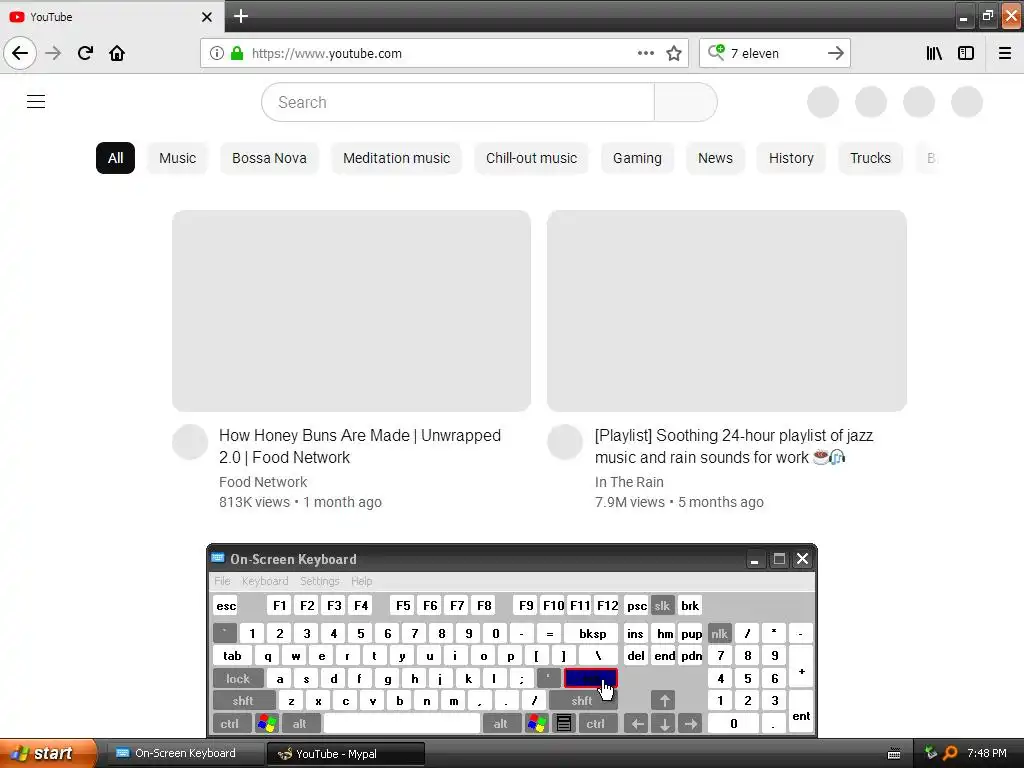Select the Chill-out music chip
This screenshot has width=1024, height=768.
point(532,158)
